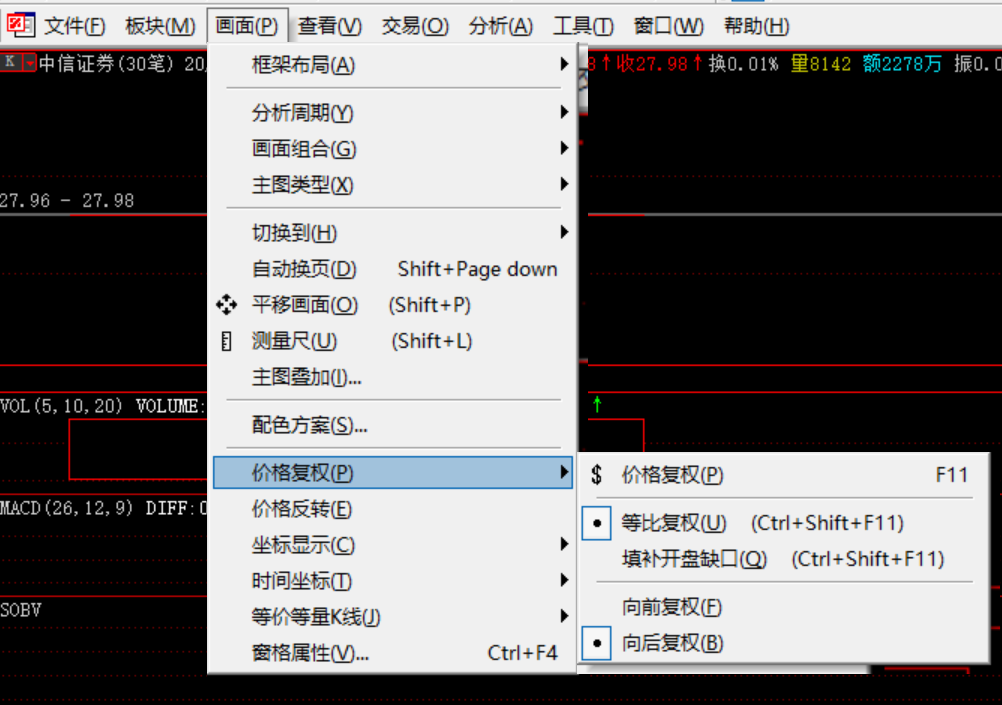Select 填补开盘缺口(Q) option
1002x705 pixels.
click(x=784, y=559)
